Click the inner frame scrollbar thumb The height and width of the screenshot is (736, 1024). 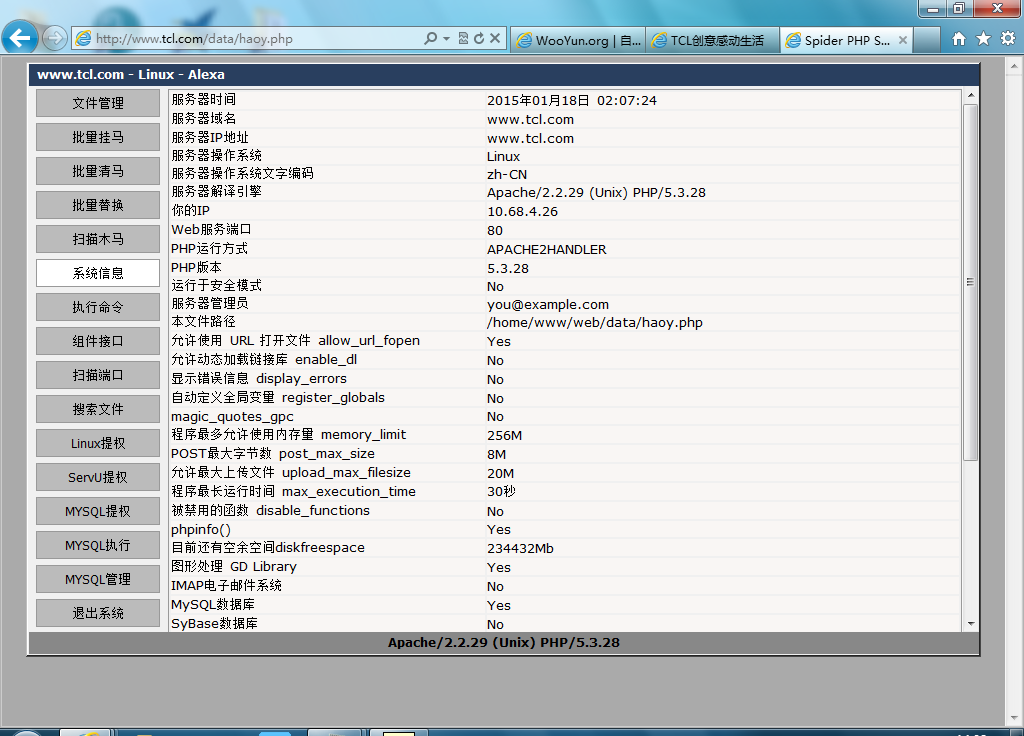point(971,282)
